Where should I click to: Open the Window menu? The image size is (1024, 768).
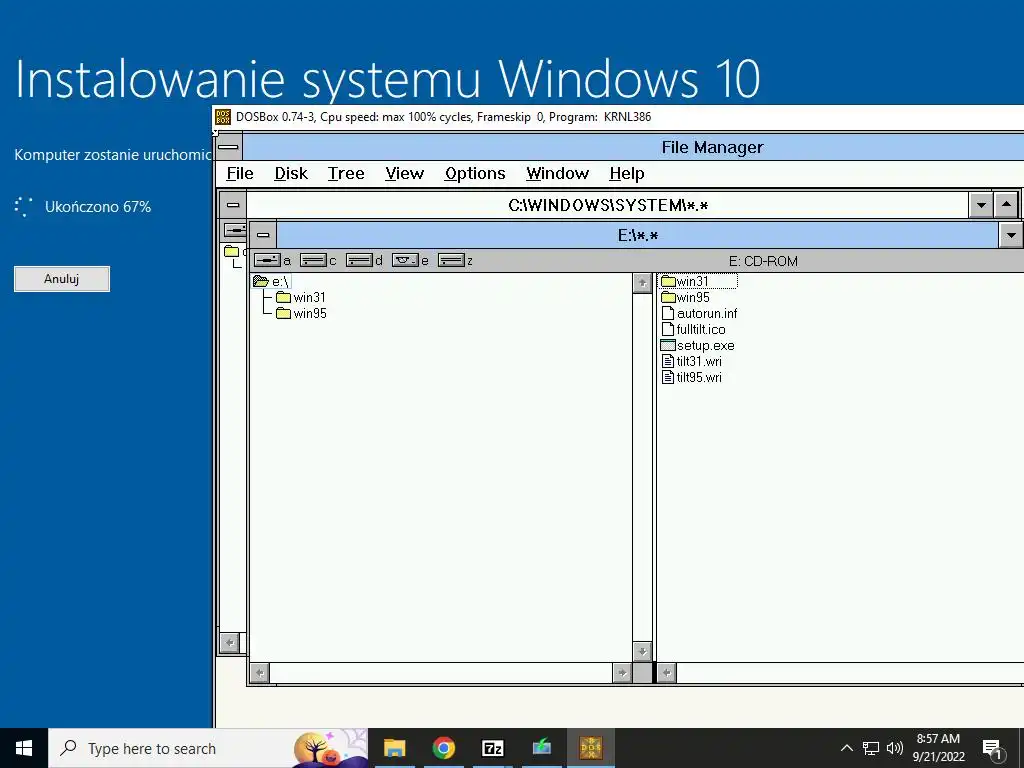coord(558,174)
